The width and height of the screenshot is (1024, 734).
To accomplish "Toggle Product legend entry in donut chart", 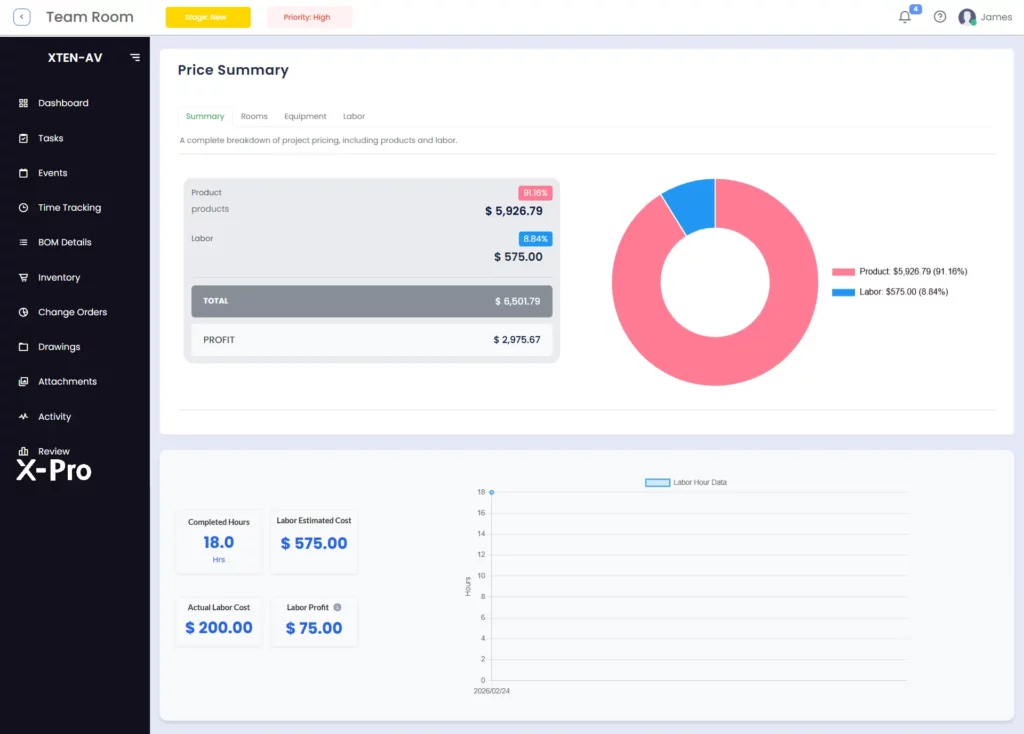I will click(899, 272).
